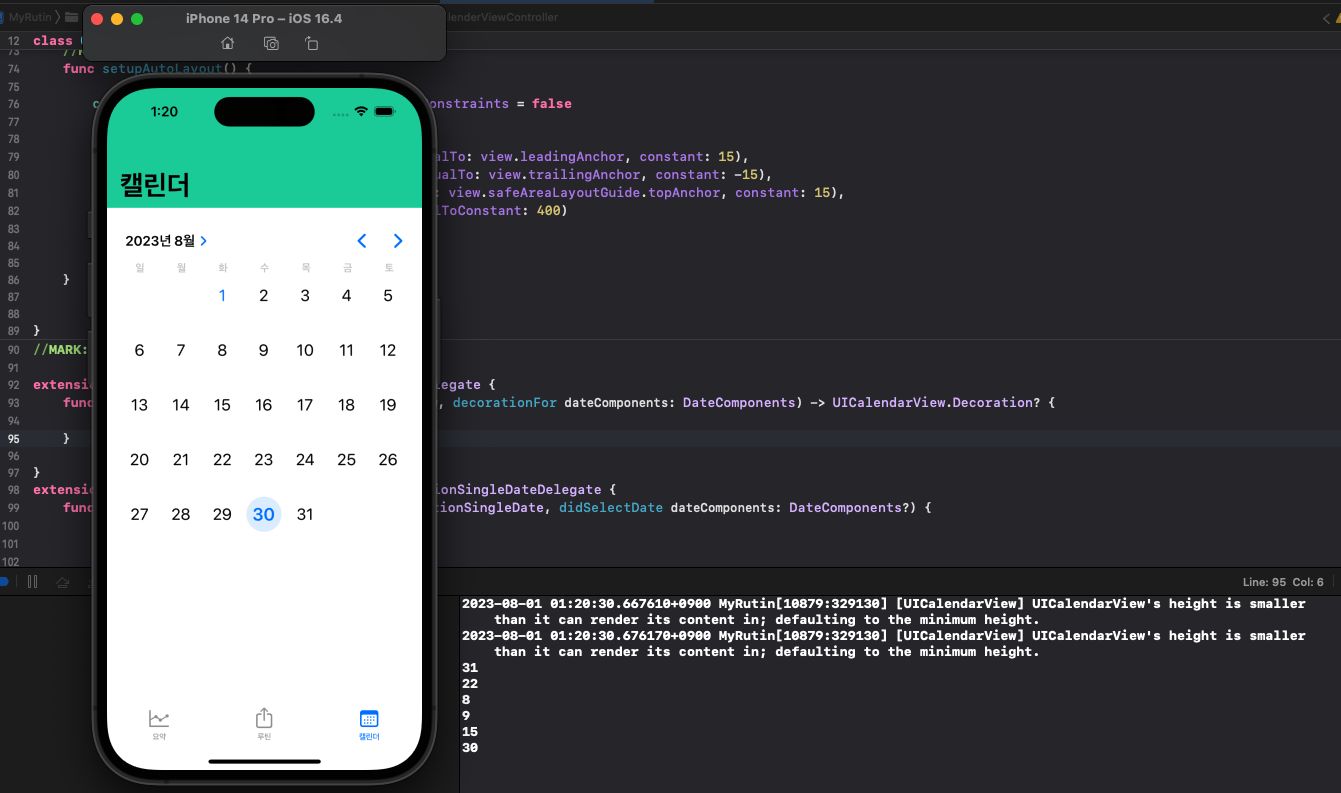Go to previous month in calendar
Viewport: 1341px width, 793px height.
(x=362, y=241)
